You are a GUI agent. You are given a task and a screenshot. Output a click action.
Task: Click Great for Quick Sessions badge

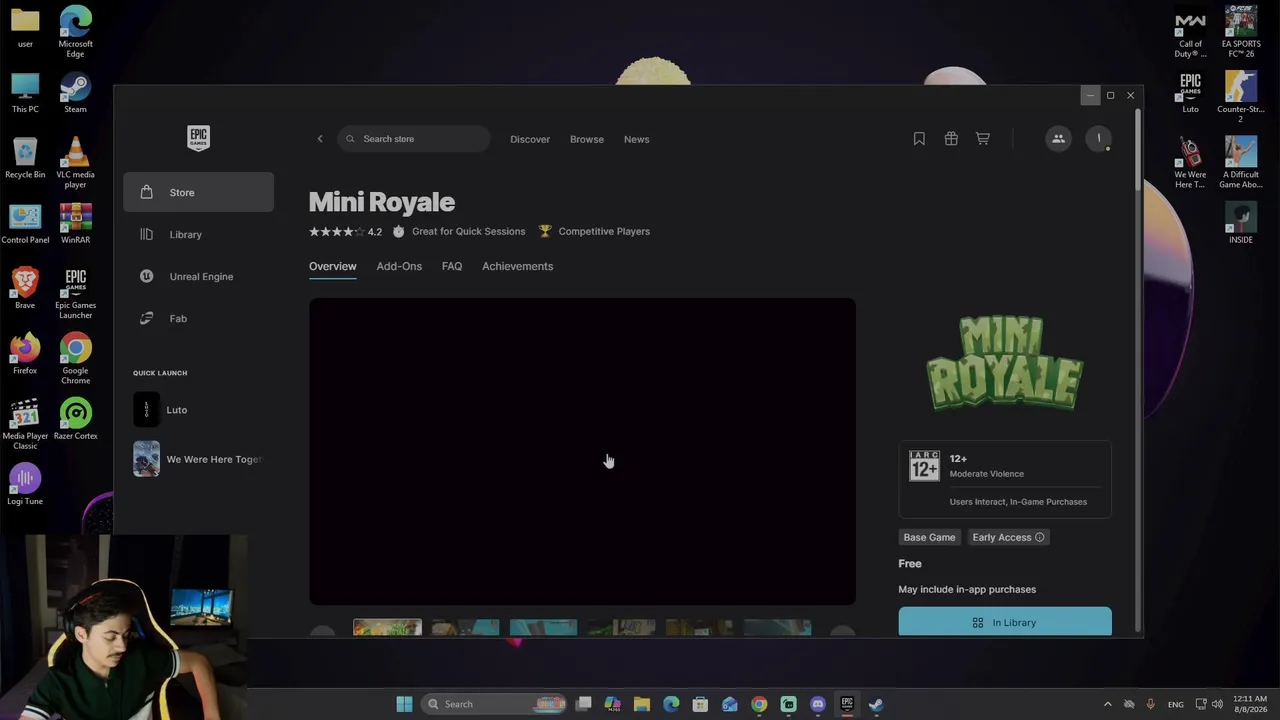459,231
